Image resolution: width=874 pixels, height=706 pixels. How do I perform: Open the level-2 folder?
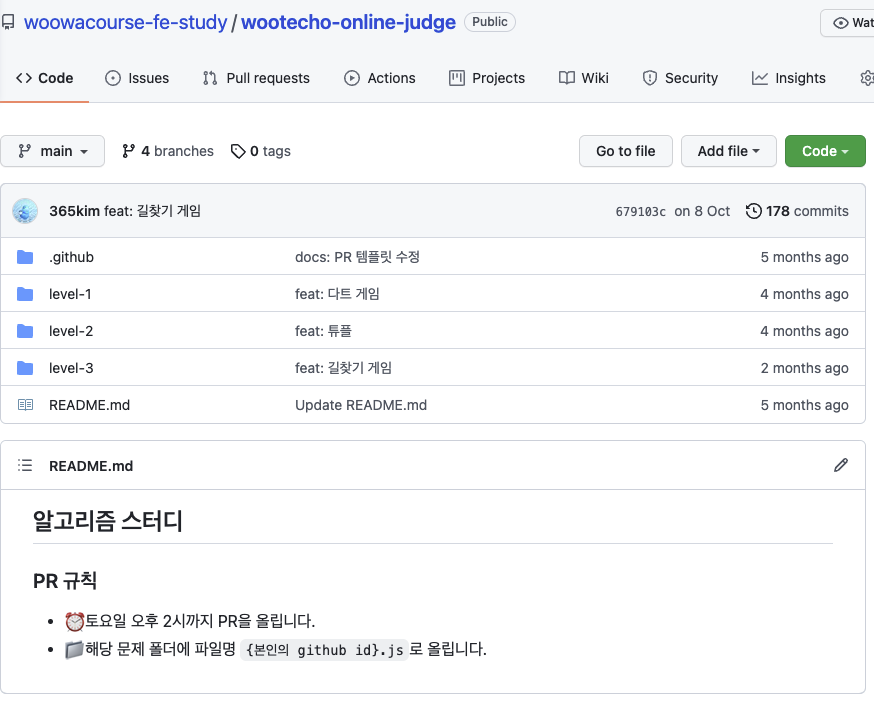[x=71, y=331]
